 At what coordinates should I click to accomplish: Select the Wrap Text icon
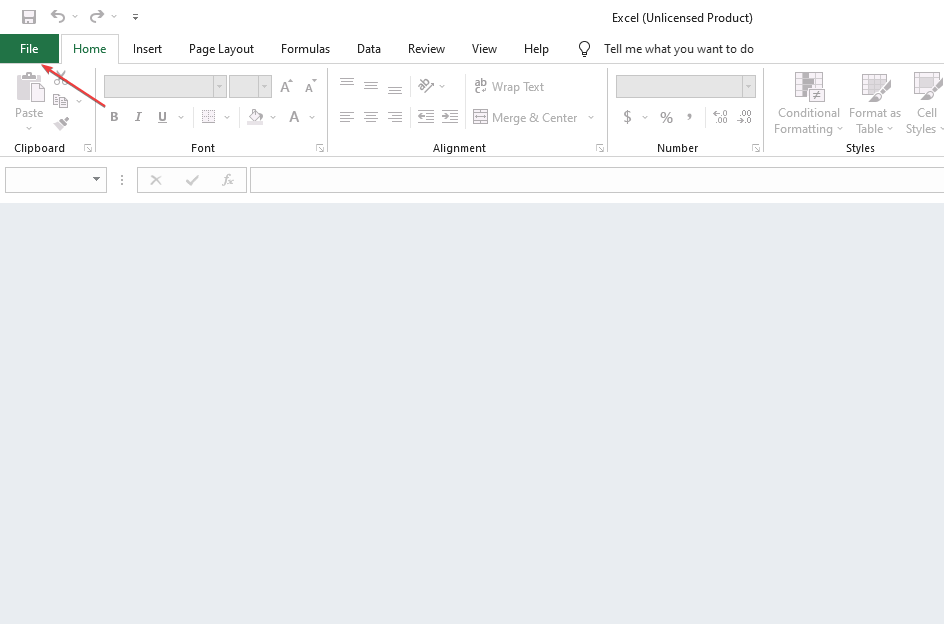(508, 87)
